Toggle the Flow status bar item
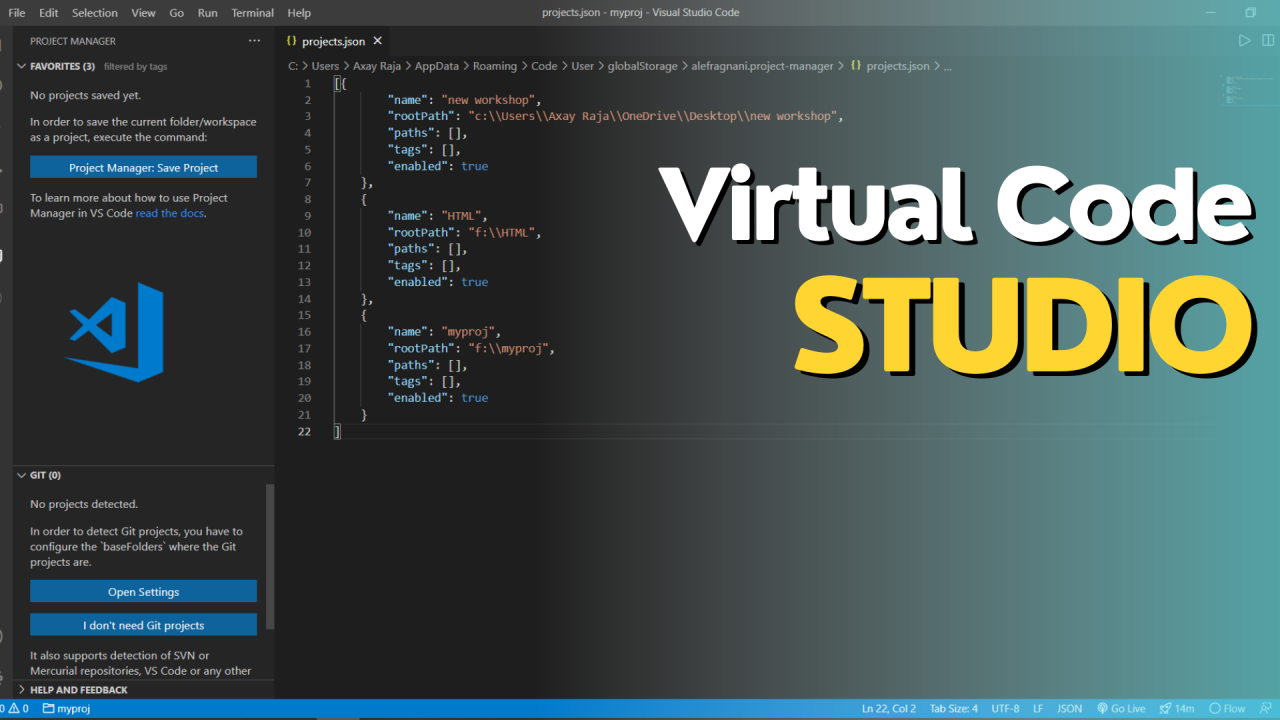 [x=1227, y=708]
